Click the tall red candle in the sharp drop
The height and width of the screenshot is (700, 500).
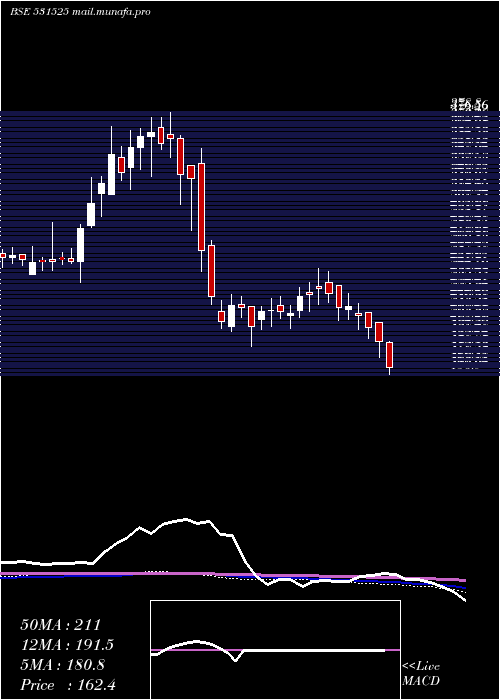coord(201,207)
